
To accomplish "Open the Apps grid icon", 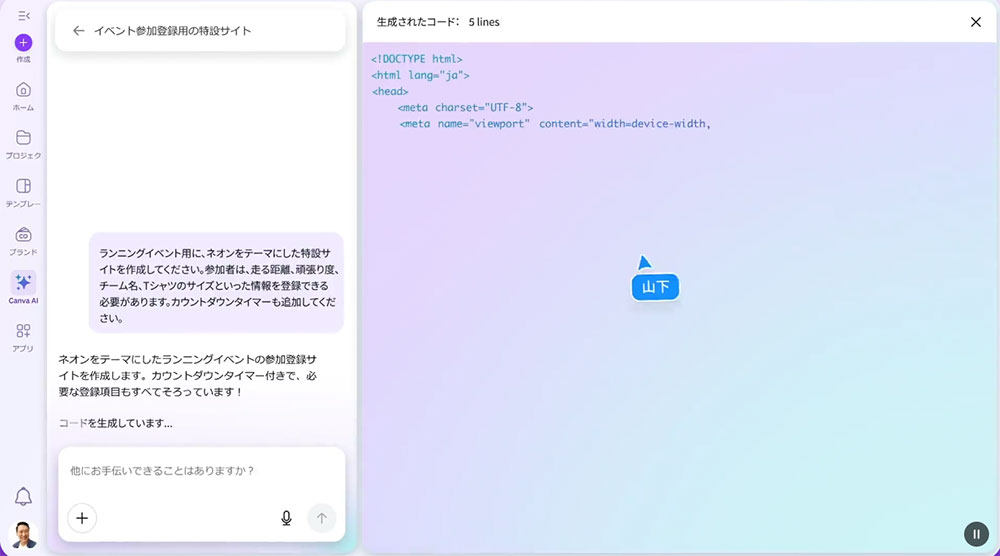I will tap(23, 331).
